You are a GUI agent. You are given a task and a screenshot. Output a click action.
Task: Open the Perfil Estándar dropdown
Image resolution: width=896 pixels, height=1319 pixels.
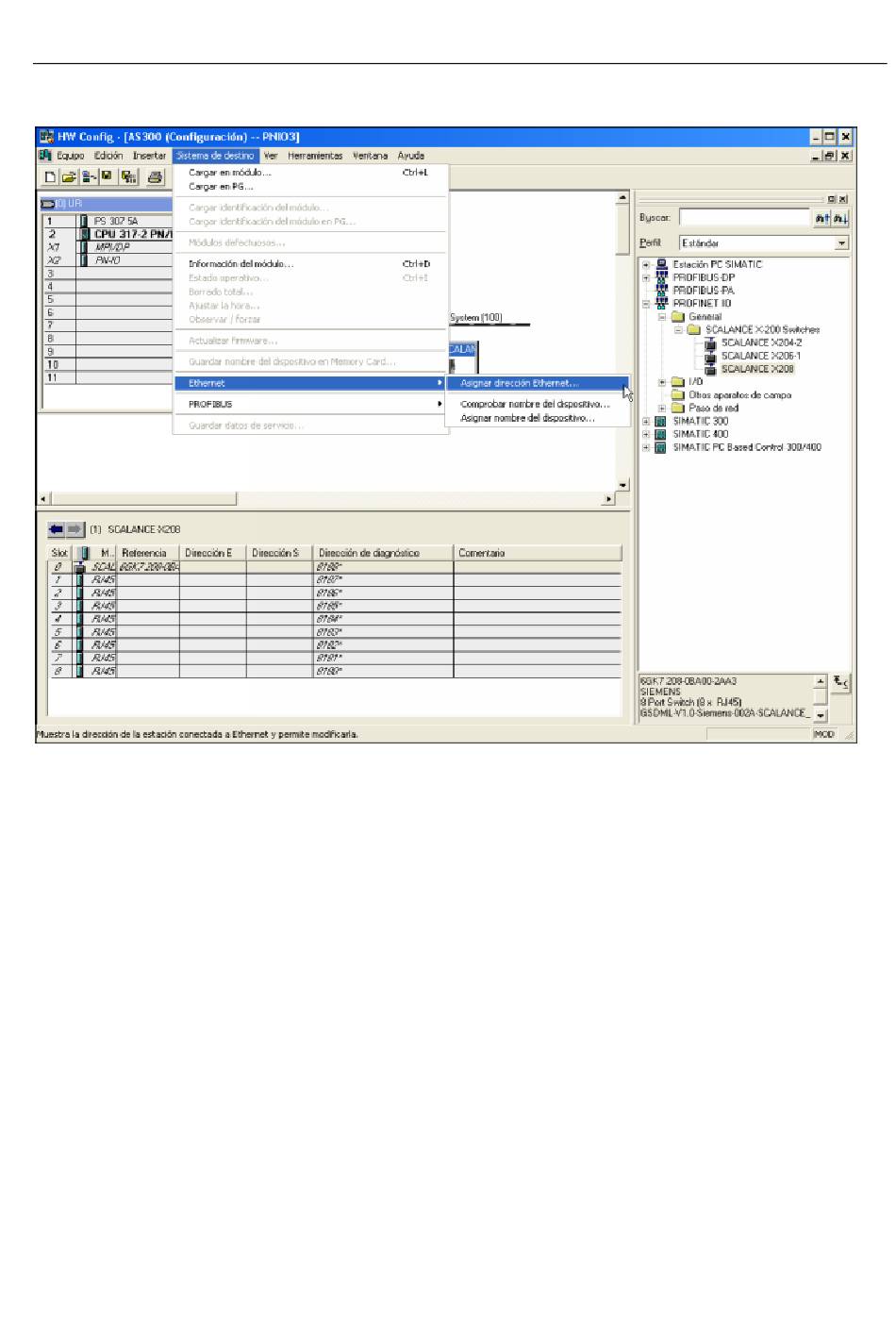click(841, 243)
